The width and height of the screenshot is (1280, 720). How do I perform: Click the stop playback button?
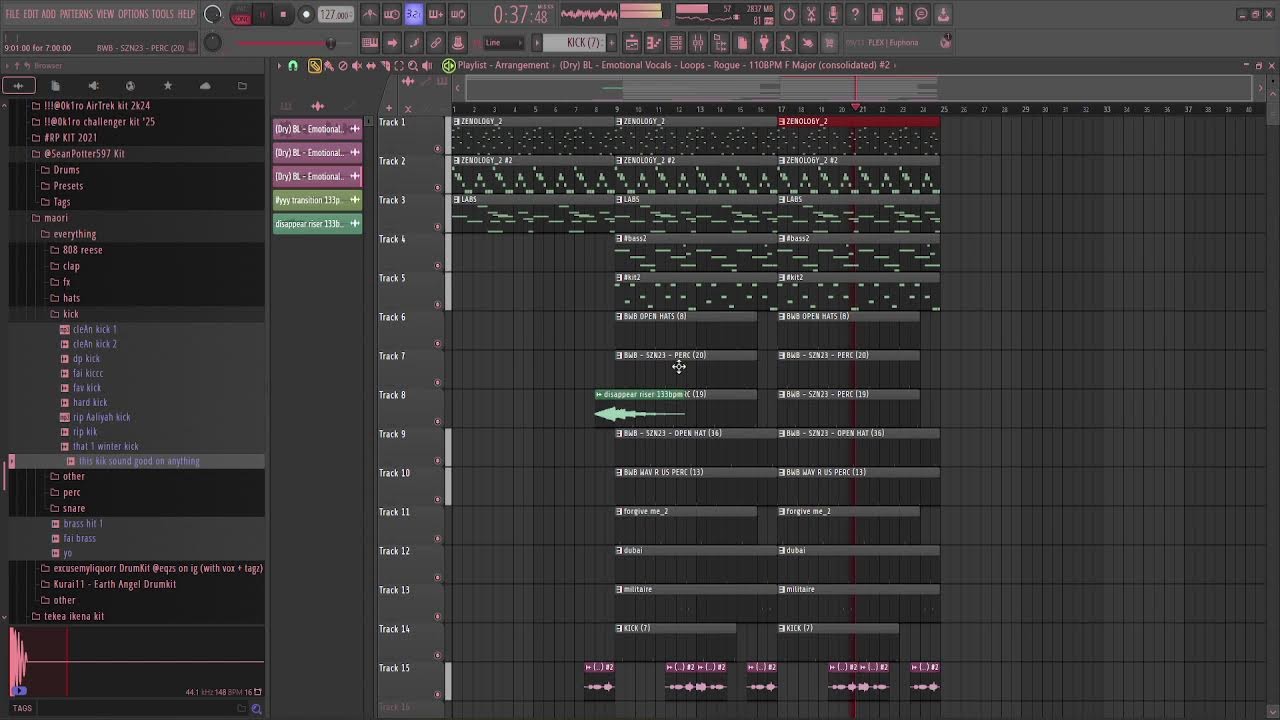pyautogui.click(x=283, y=14)
